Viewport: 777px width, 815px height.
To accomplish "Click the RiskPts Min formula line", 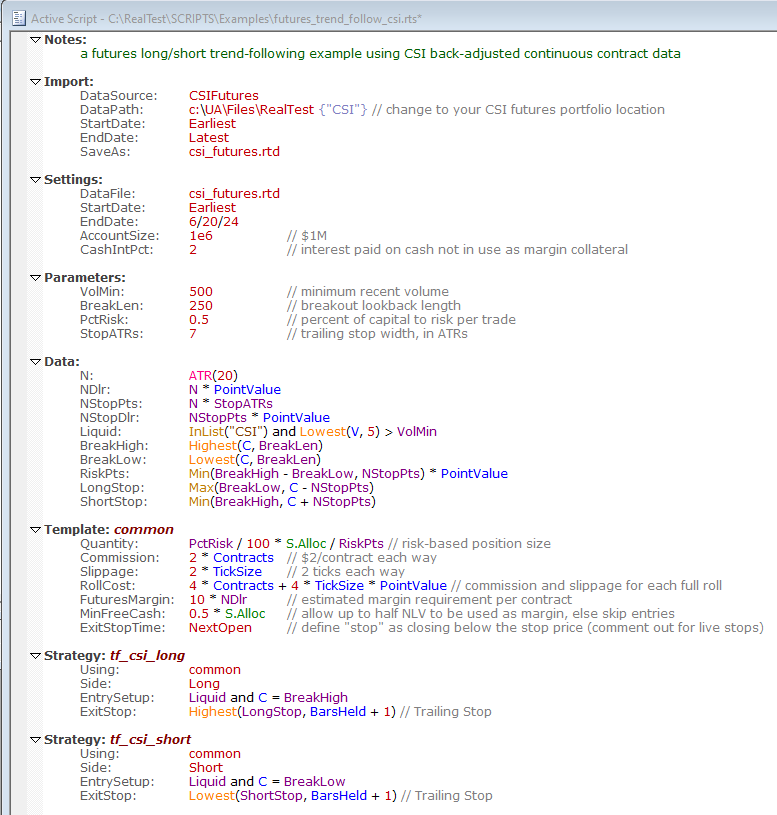I will point(348,474).
